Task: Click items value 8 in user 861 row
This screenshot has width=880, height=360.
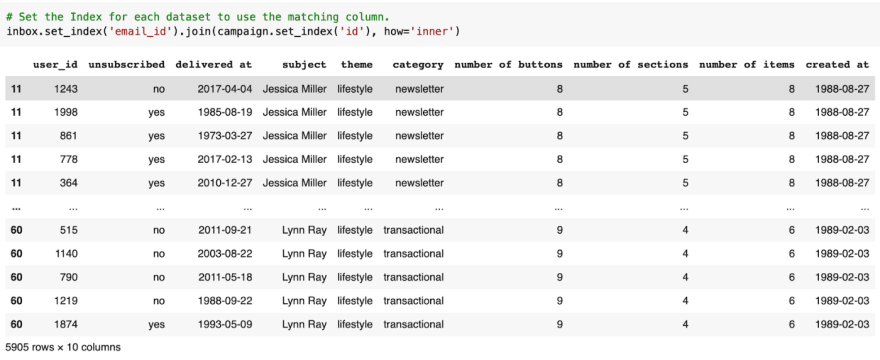Action: click(x=791, y=136)
